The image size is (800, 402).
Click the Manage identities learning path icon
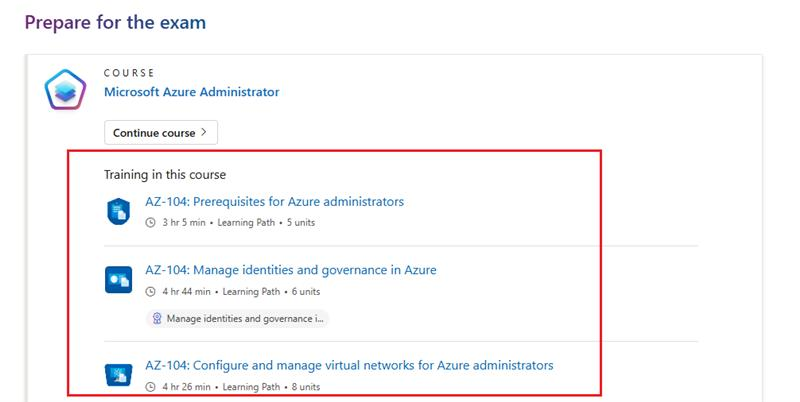(118, 280)
